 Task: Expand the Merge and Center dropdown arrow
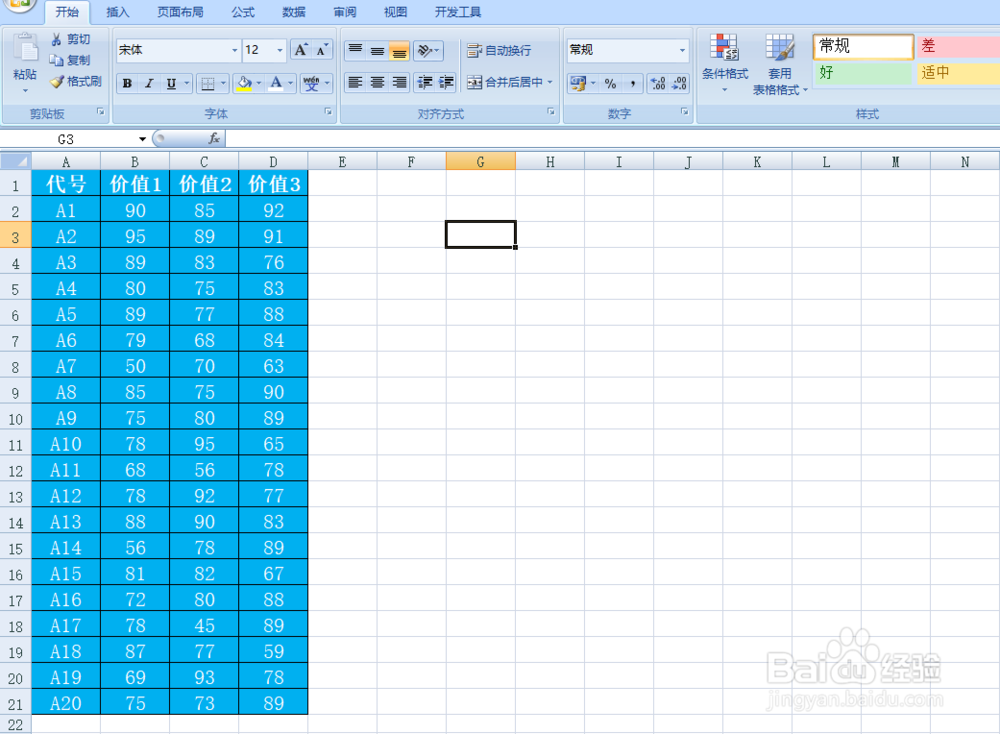tap(550, 82)
